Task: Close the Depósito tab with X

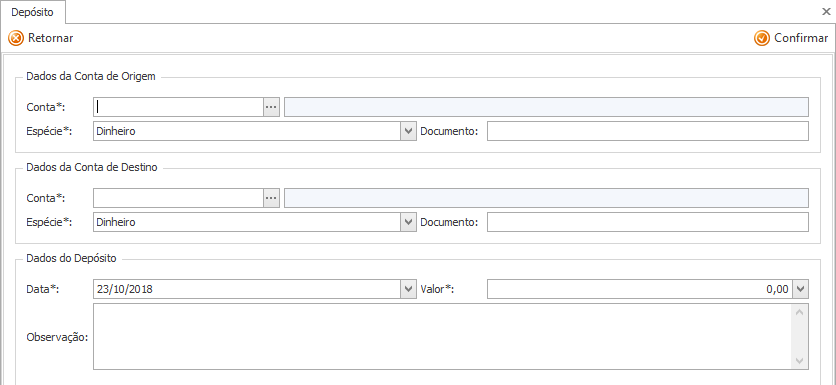Action: click(x=826, y=11)
